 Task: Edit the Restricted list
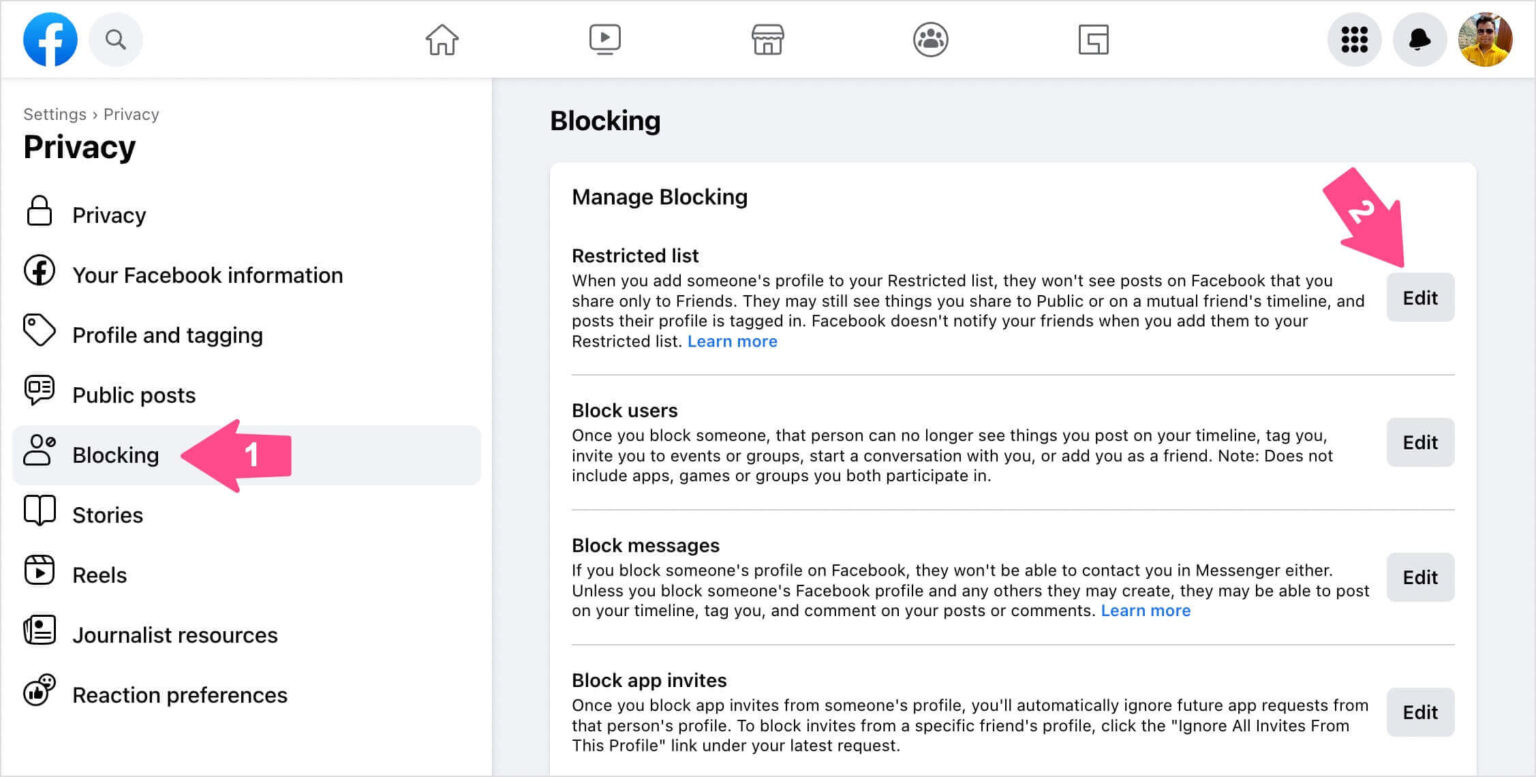point(1419,297)
